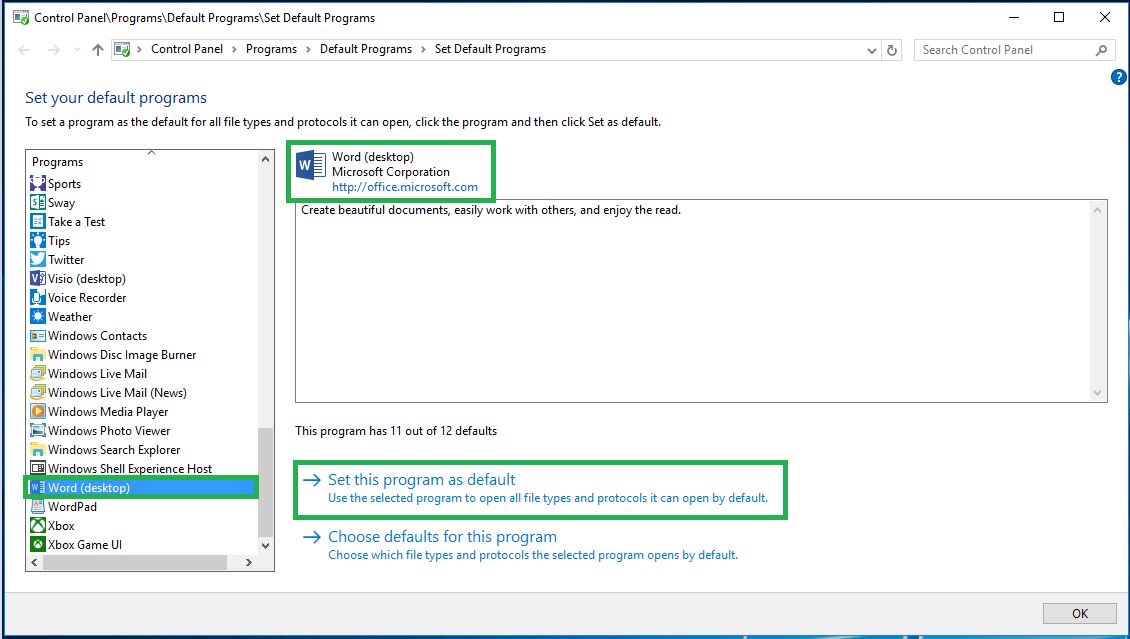1130x639 pixels.
Task: Click the Windows Disc Image Burner icon
Action: pos(37,354)
